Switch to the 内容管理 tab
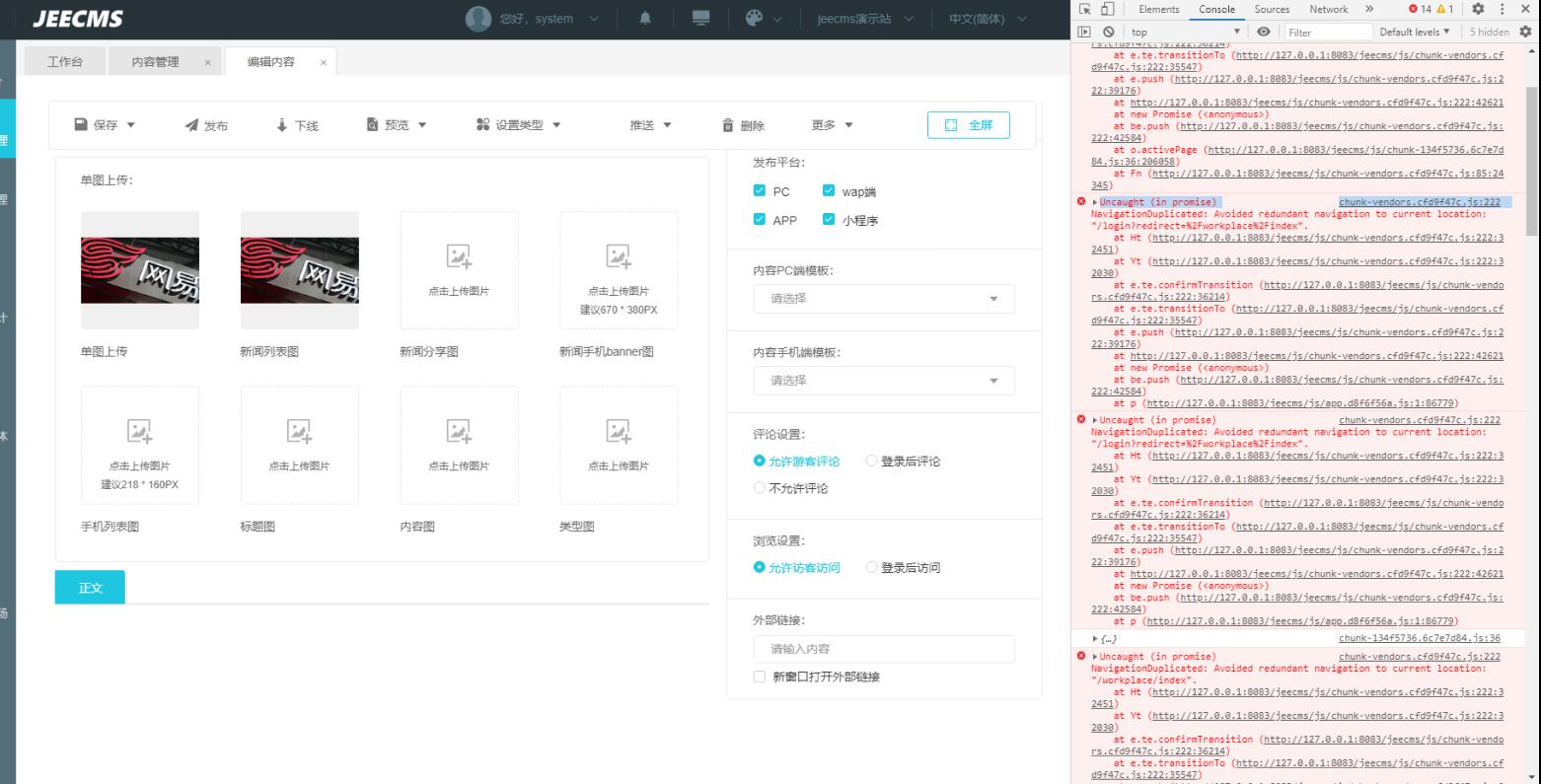 click(156, 62)
